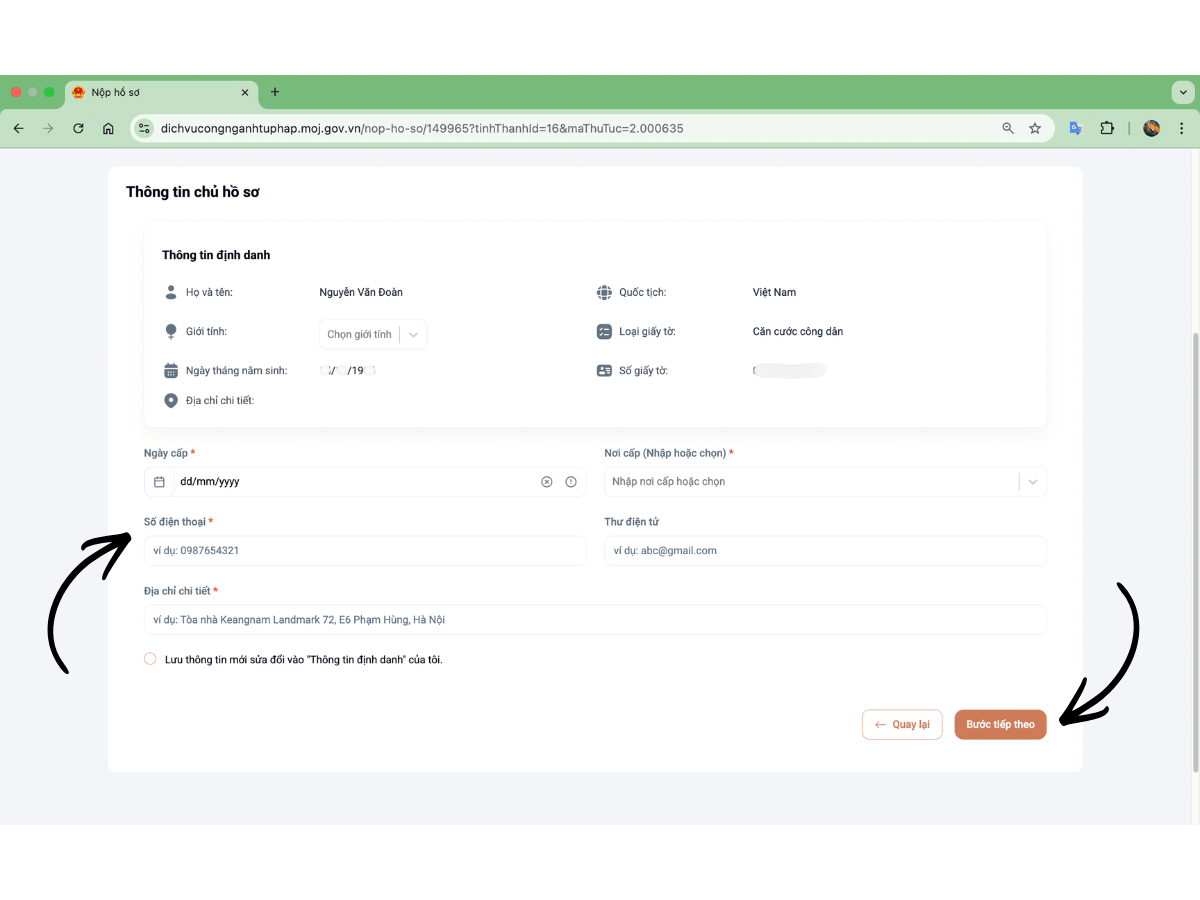Screen dimensions: 1200x900
Task: Click the browser back arrow icon
Action: click(x=18, y=128)
